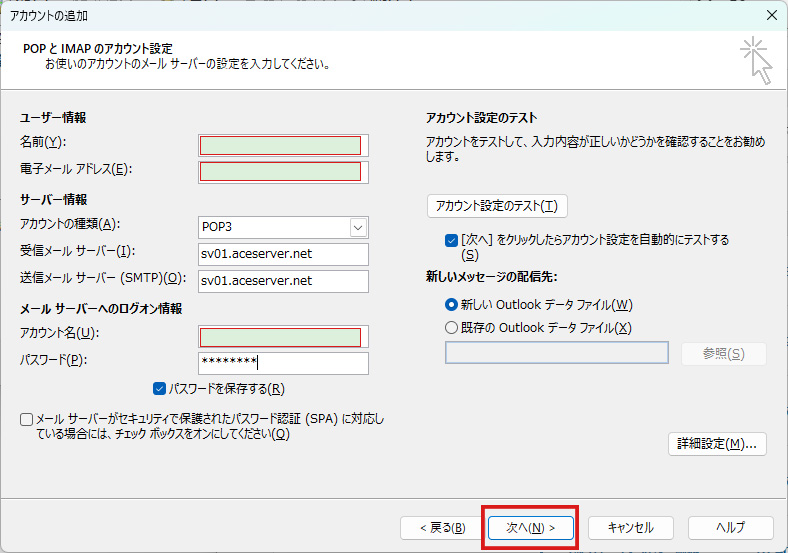The width and height of the screenshot is (788, 553).
Task: Select 新しい Outlook データ ファイル radio option
Action: pos(451,305)
